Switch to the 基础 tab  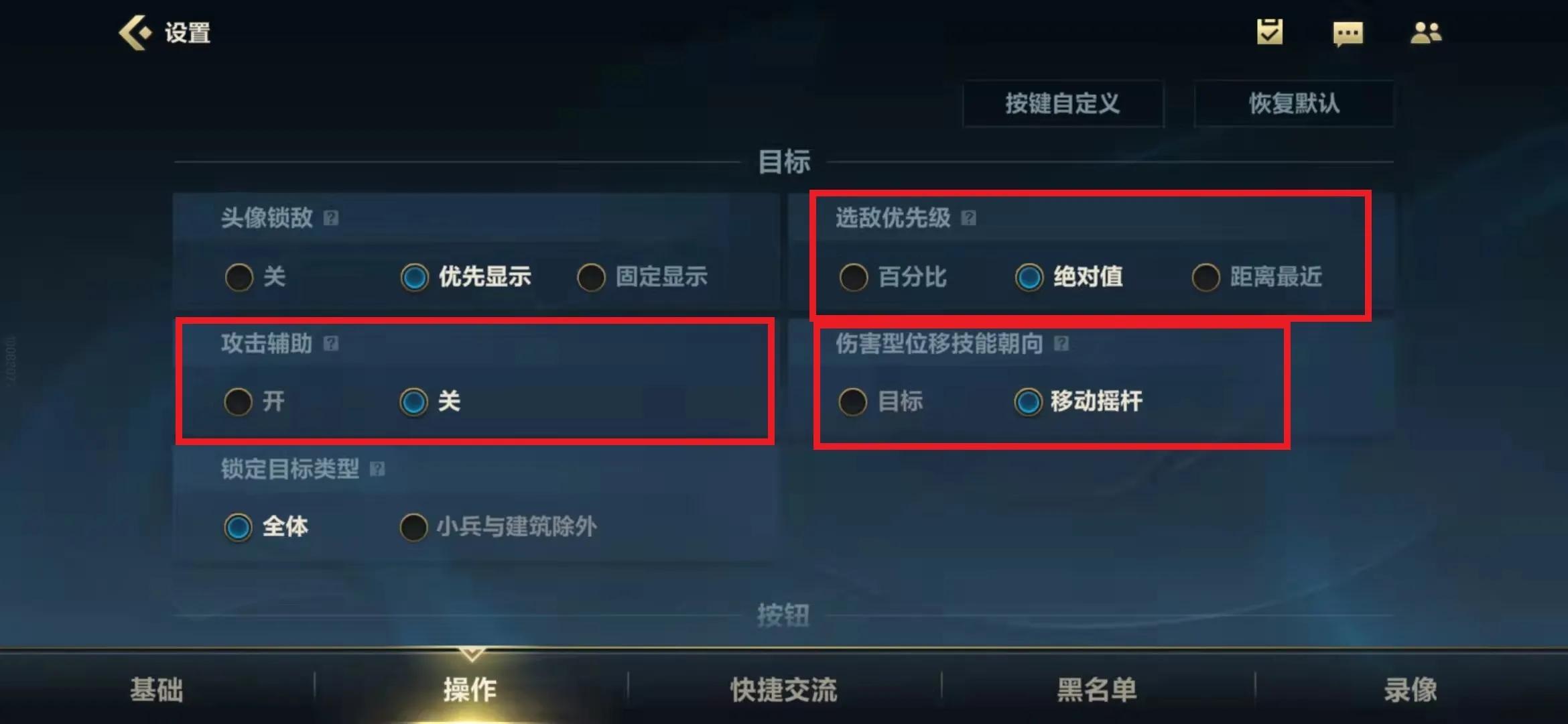coord(156,689)
